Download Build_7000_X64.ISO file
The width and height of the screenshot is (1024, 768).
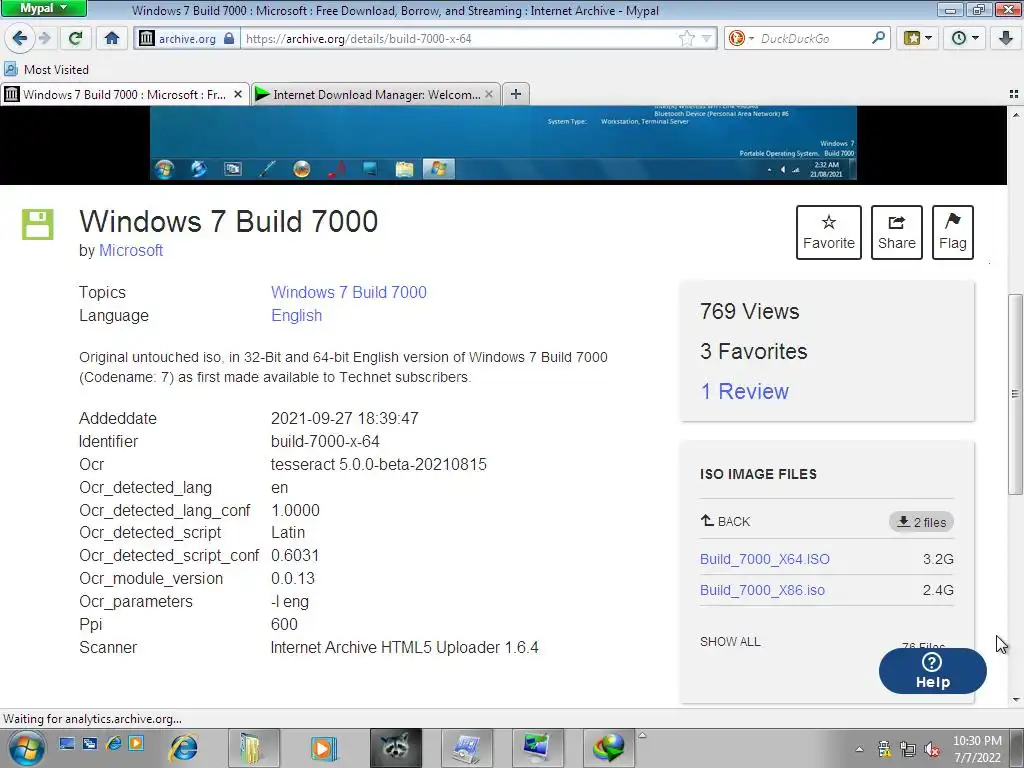(765, 559)
